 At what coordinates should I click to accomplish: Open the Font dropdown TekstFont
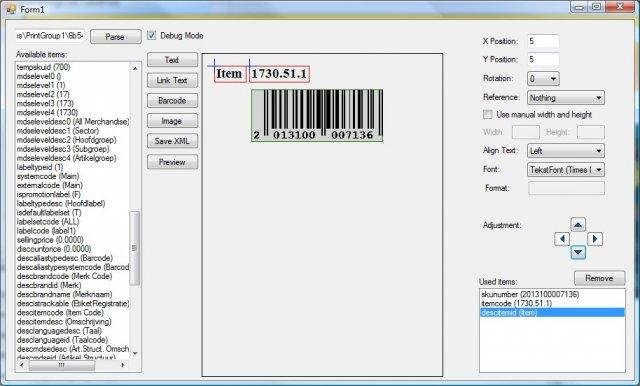click(x=566, y=170)
